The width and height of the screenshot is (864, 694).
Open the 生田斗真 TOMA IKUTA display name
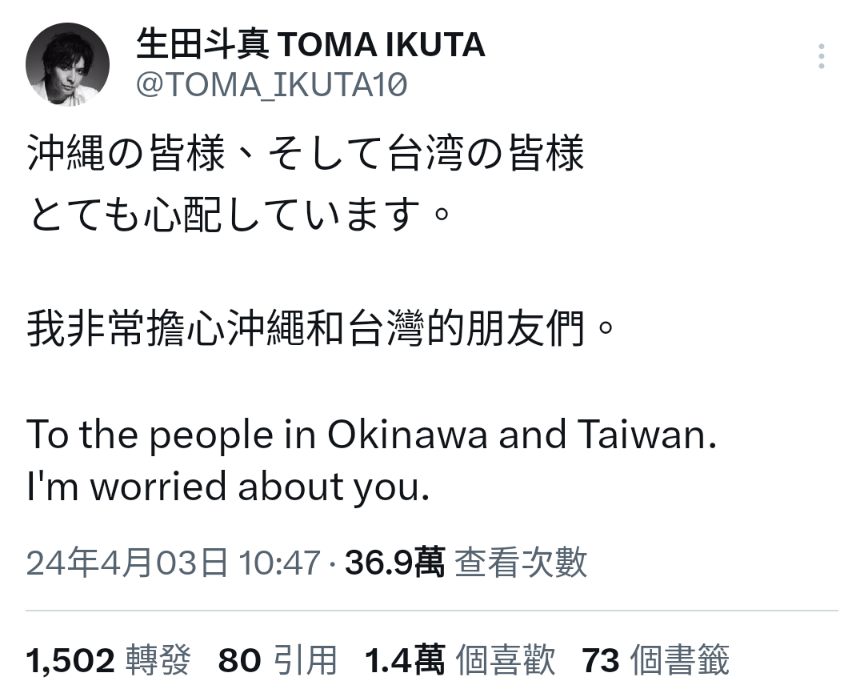click(310, 45)
